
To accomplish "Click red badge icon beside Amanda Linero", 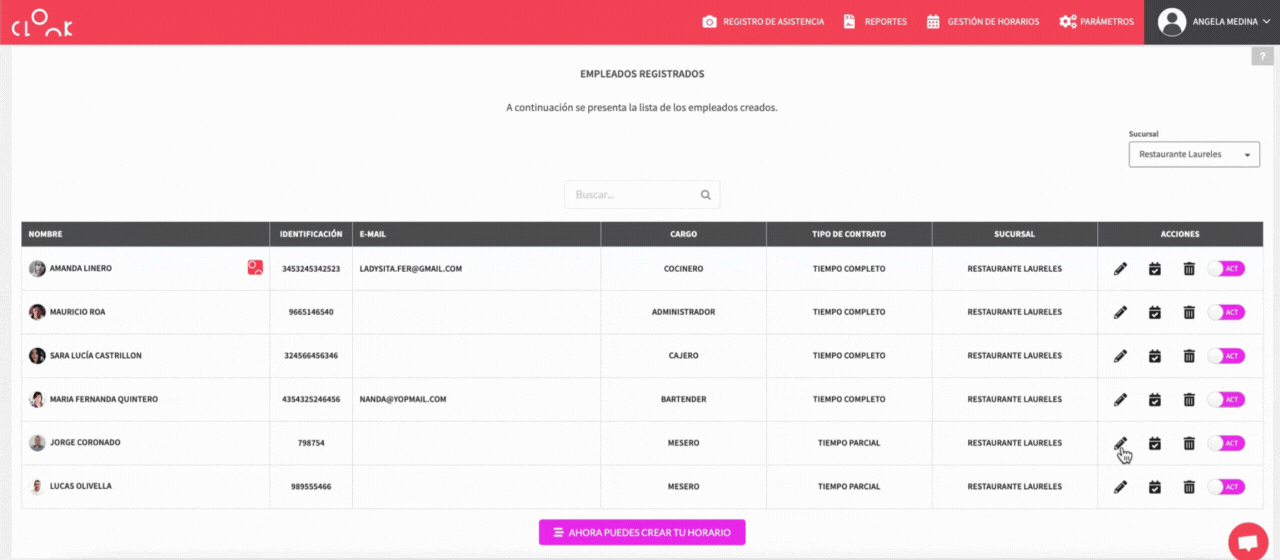I will (255, 268).
